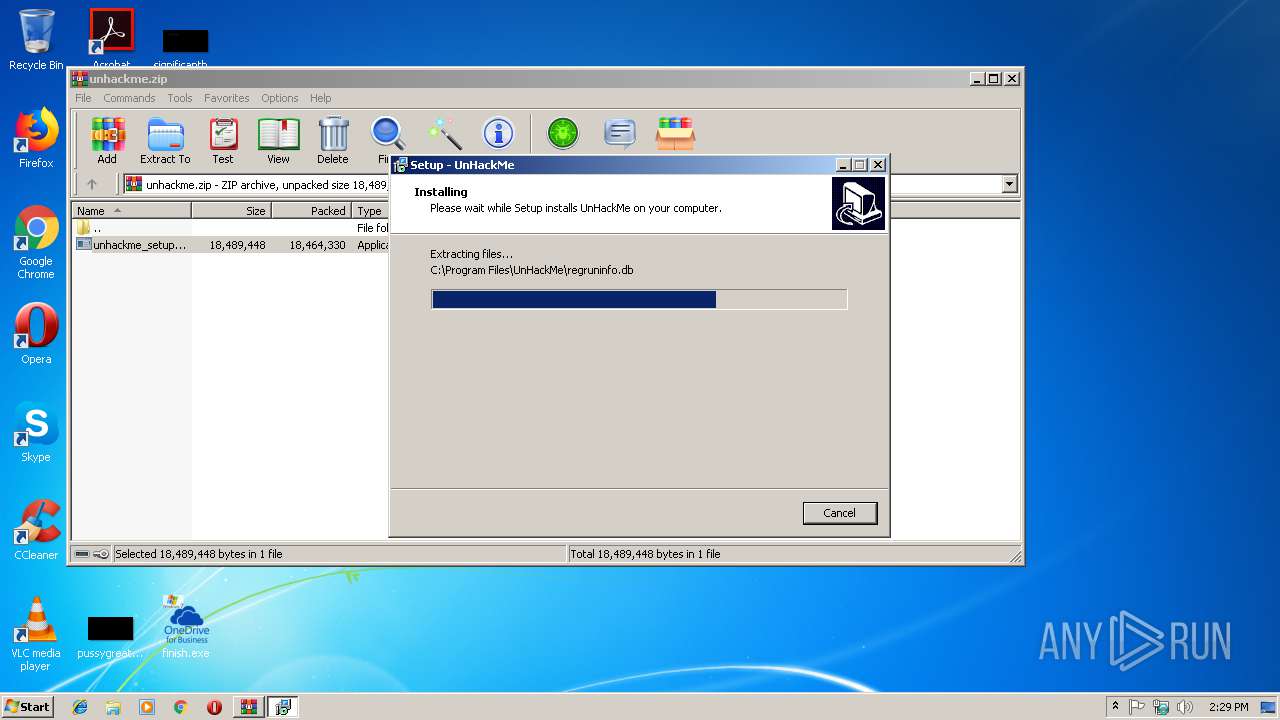Sort file list by Name column
Screen dimensions: 1280x720
point(132,211)
